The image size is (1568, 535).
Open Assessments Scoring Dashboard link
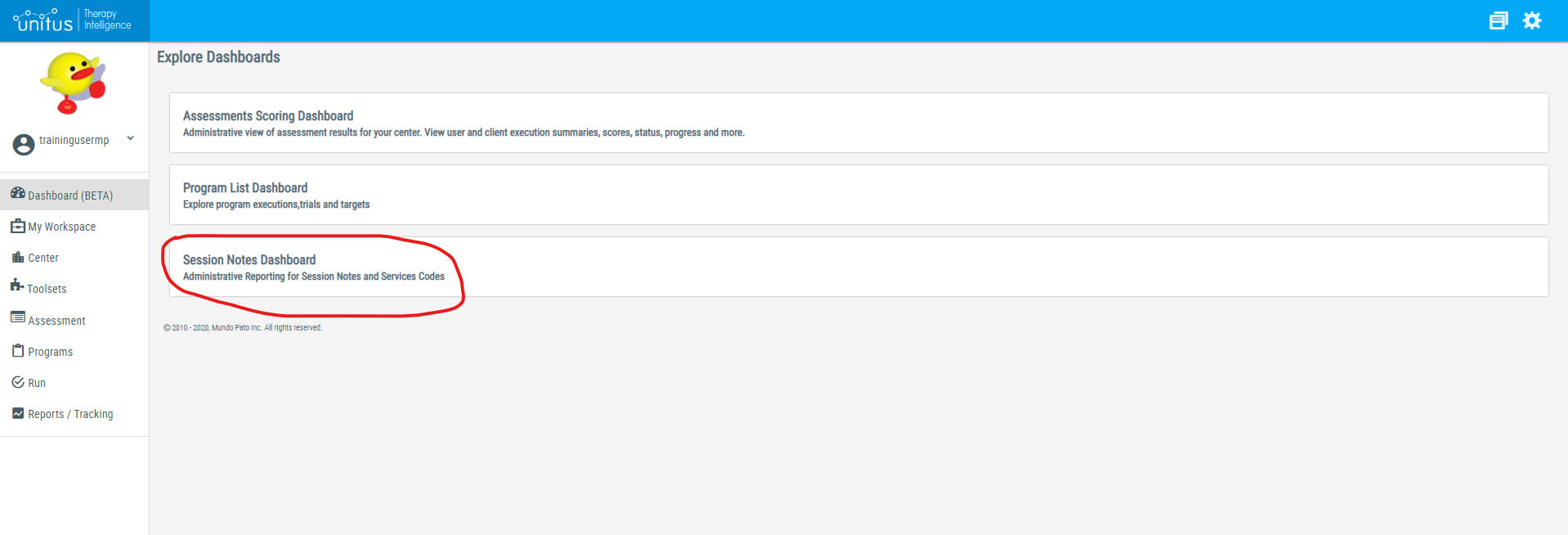point(268,116)
